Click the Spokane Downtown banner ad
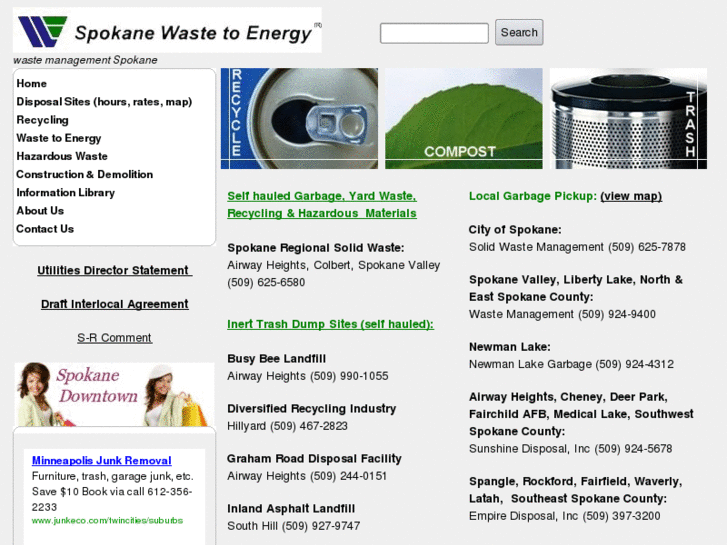727x545 pixels. (x=115, y=394)
